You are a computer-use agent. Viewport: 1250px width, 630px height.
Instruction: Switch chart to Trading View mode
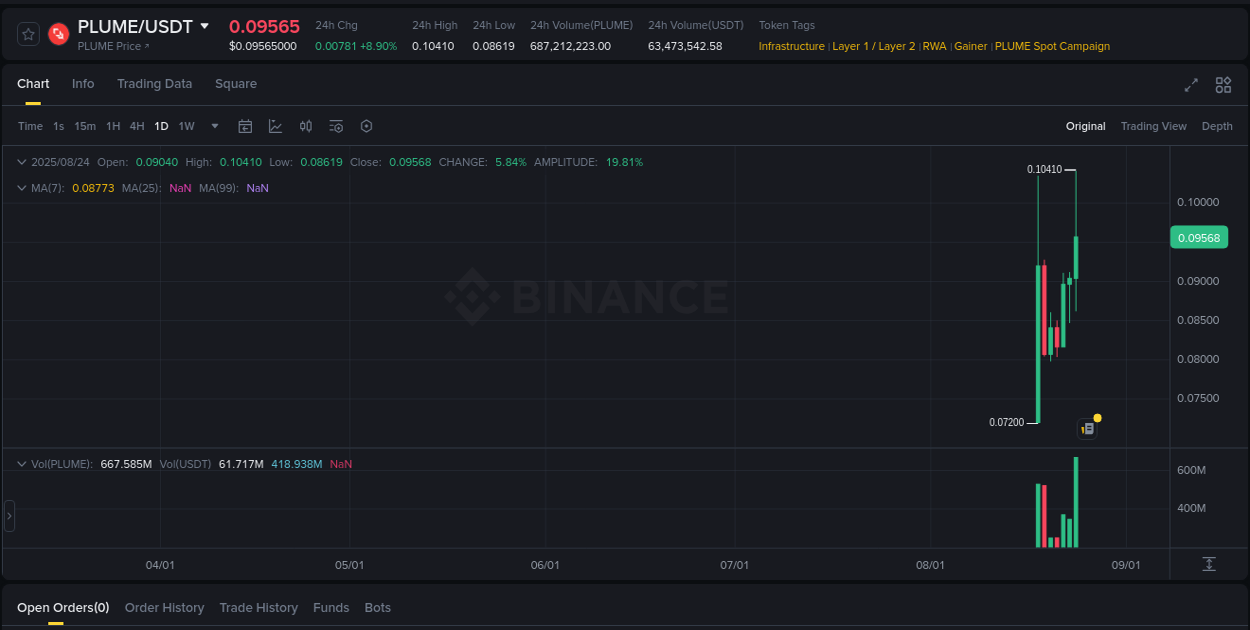[1153, 126]
